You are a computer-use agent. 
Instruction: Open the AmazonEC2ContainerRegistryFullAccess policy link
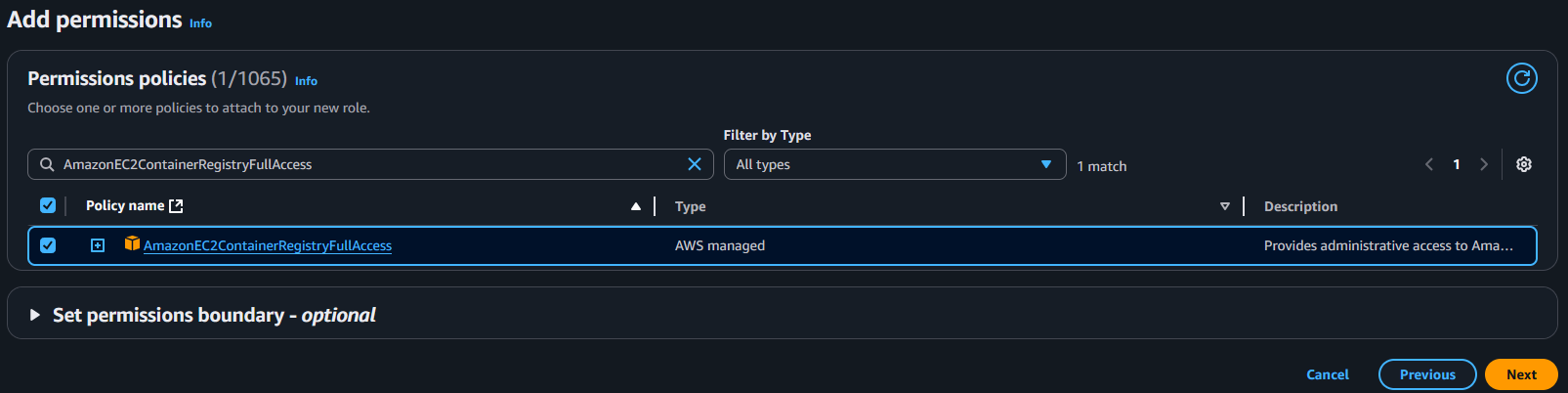click(268, 245)
